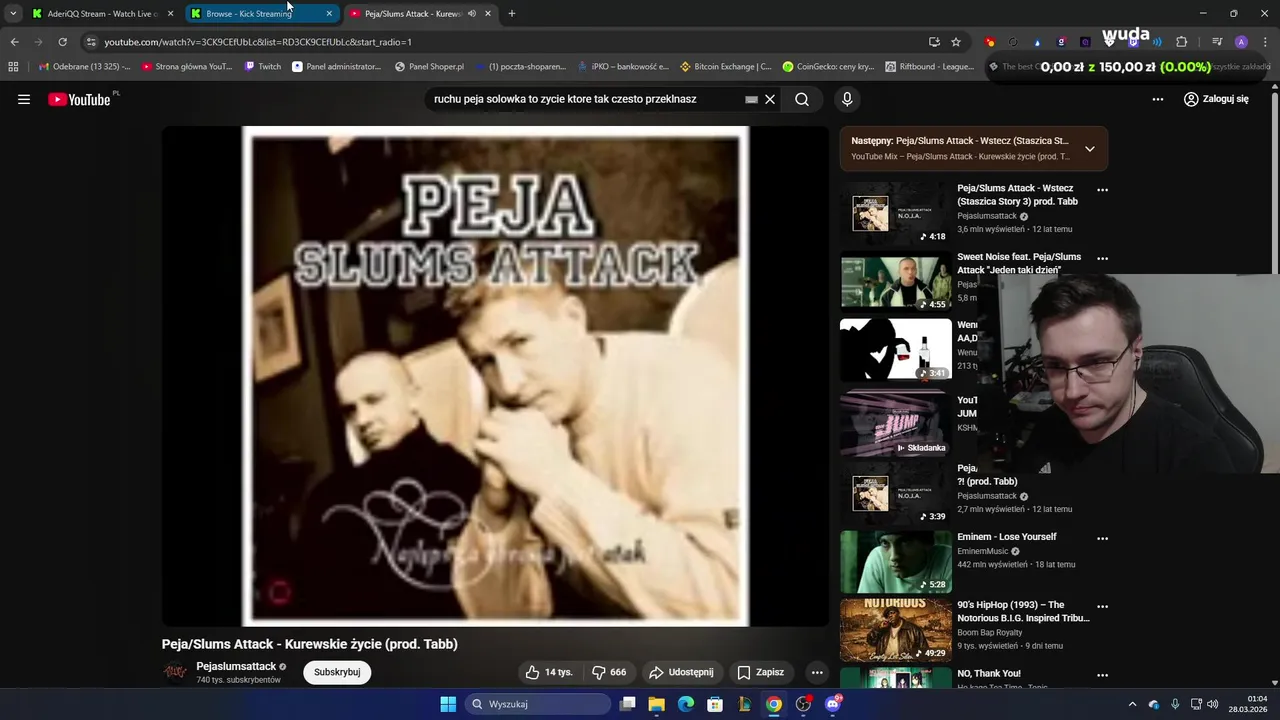This screenshot has height=720, width=1280.
Task: Open the Bitcoin Exchange bookmark
Action: (725, 67)
